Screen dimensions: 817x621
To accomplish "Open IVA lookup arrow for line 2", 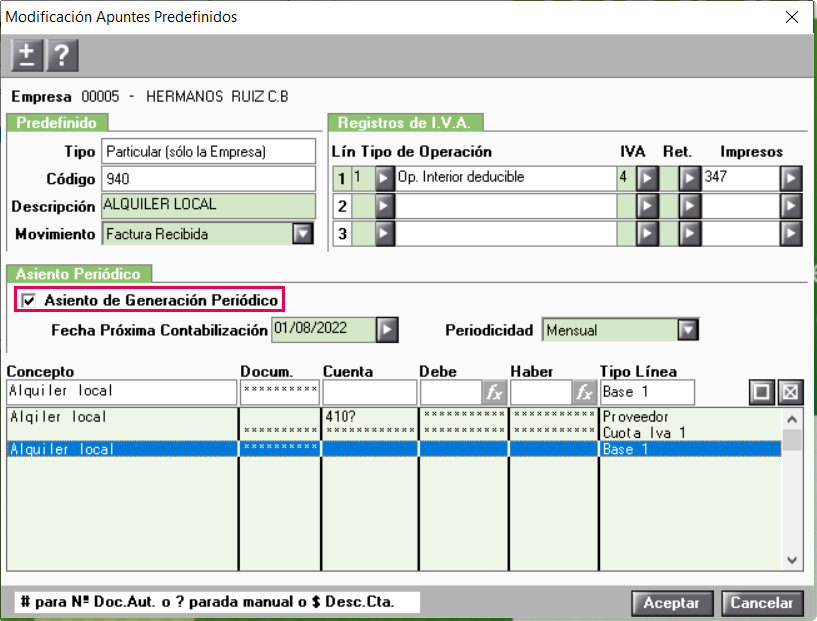I will point(647,206).
